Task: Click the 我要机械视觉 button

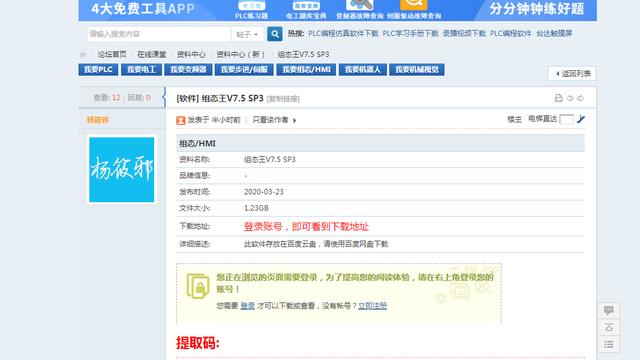Action: 417,69
